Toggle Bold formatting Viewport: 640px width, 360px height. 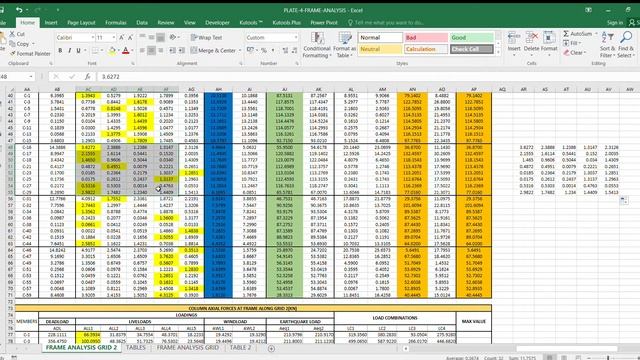60,51
